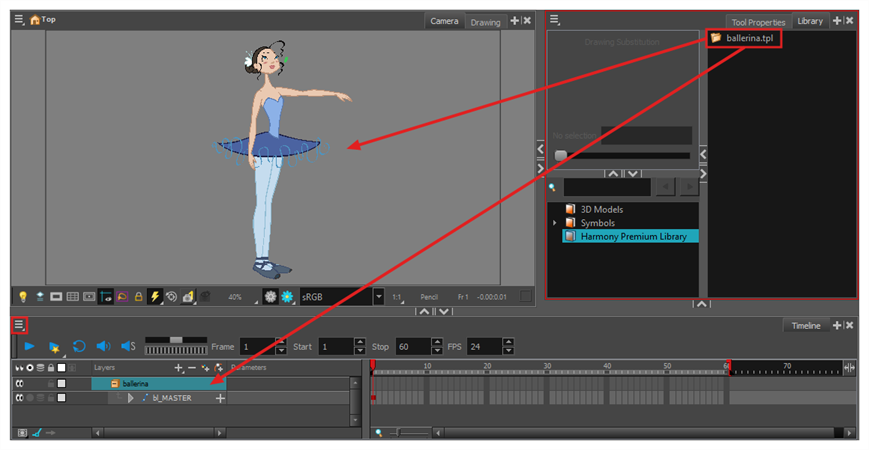The width and height of the screenshot is (869, 450).
Task: Toggle the Sound playback speaker icon
Action: [x=103, y=346]
